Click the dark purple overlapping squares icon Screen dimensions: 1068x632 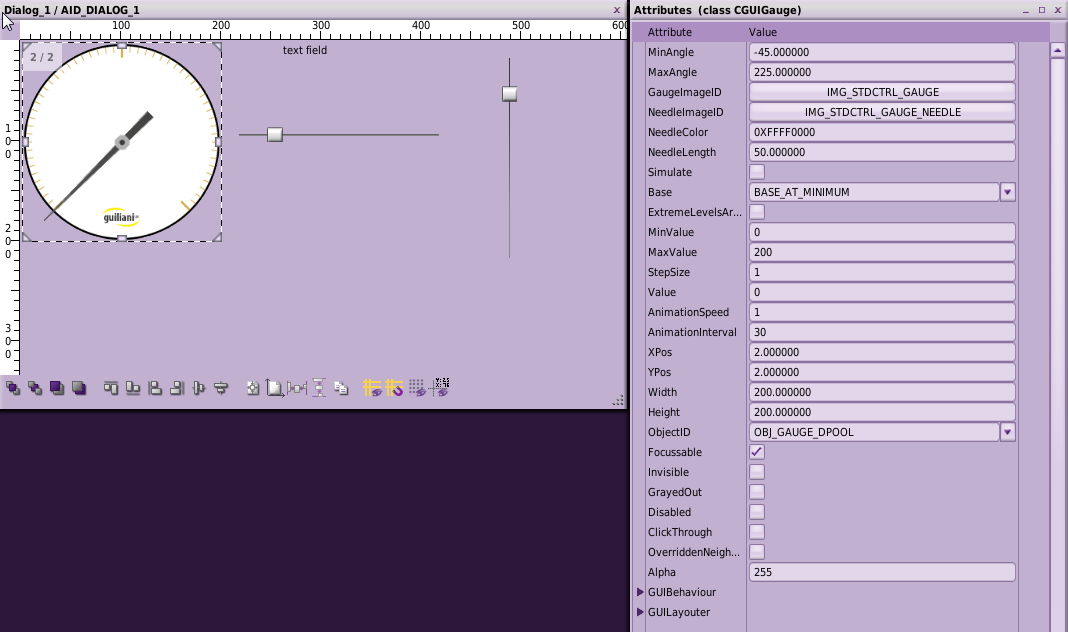coord(57,388)
